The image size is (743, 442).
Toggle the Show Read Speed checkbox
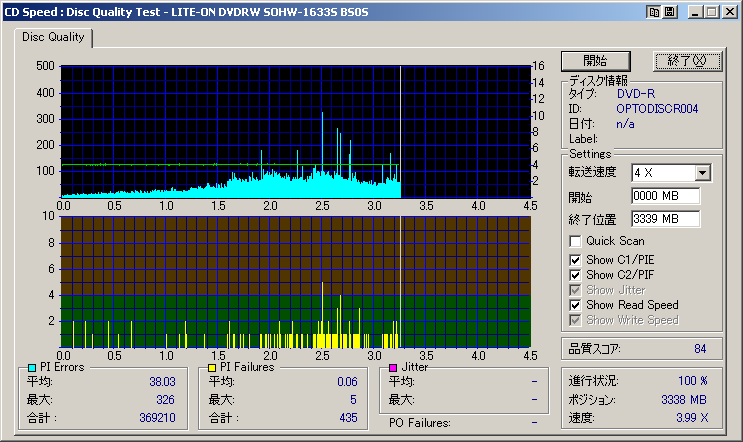pyautogui.click(x=575, y=305)
